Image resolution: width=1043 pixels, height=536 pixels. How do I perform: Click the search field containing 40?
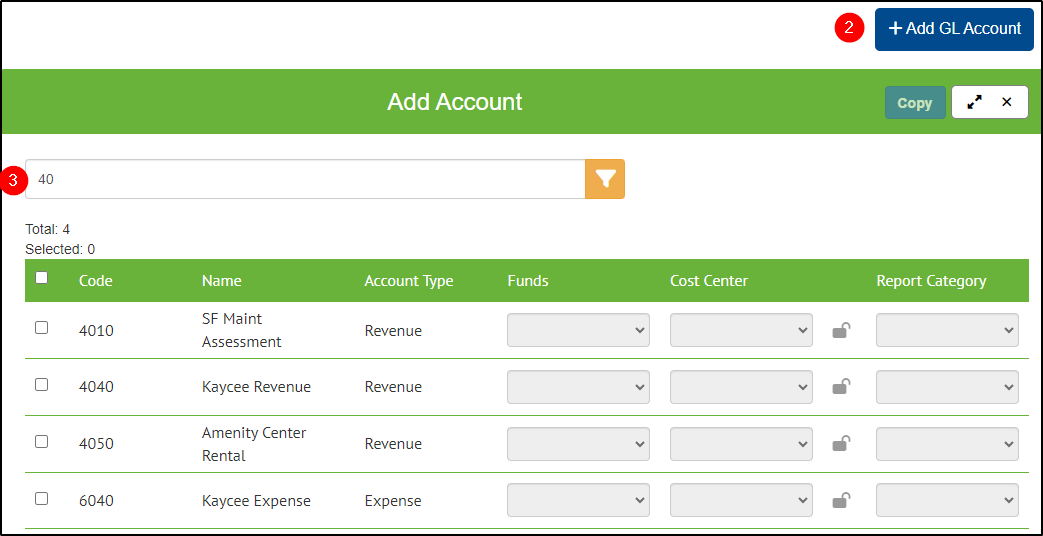pos(305,179)
